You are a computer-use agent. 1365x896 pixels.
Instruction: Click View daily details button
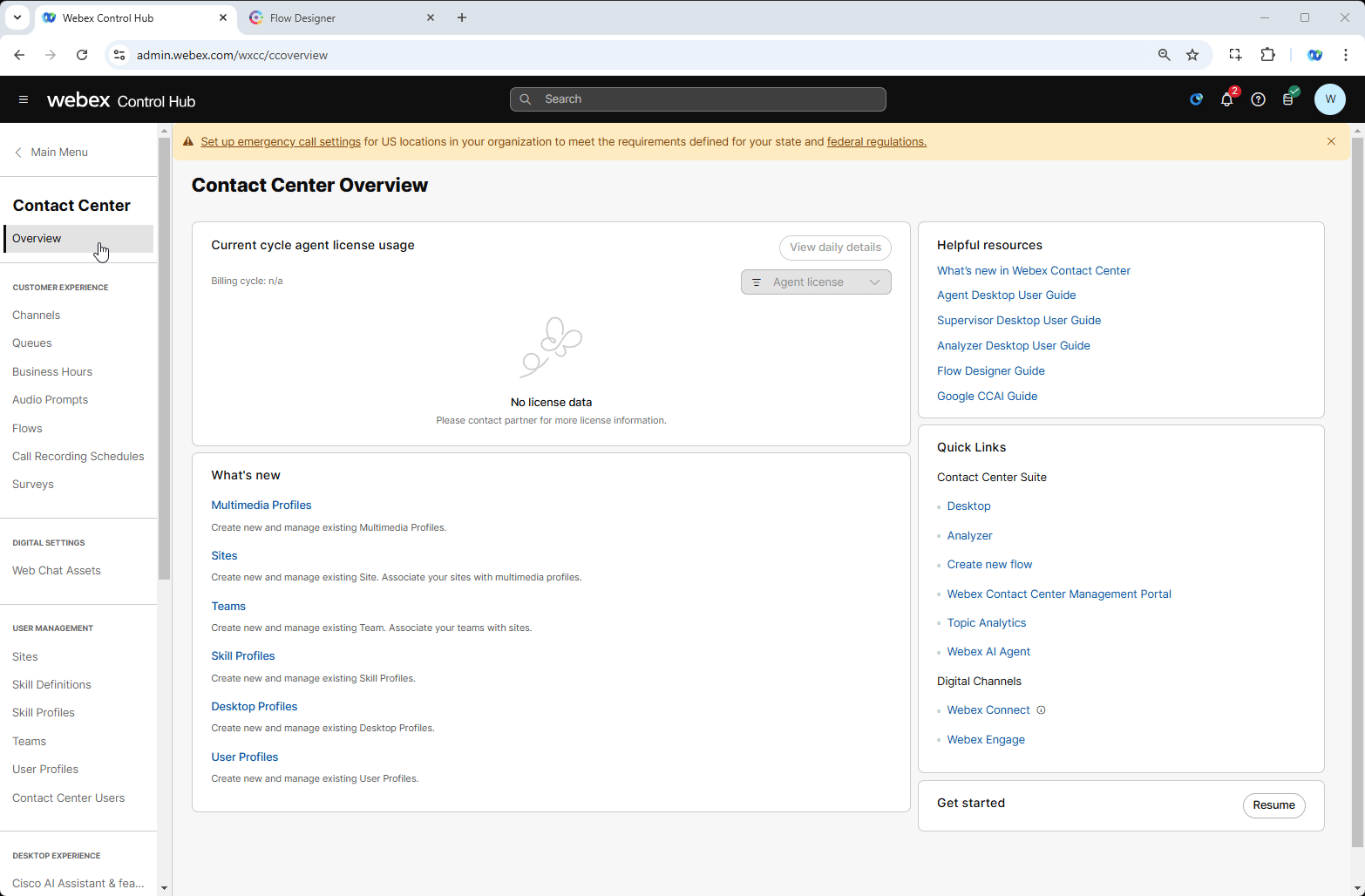pyautogui.click(x=835, y=248)
